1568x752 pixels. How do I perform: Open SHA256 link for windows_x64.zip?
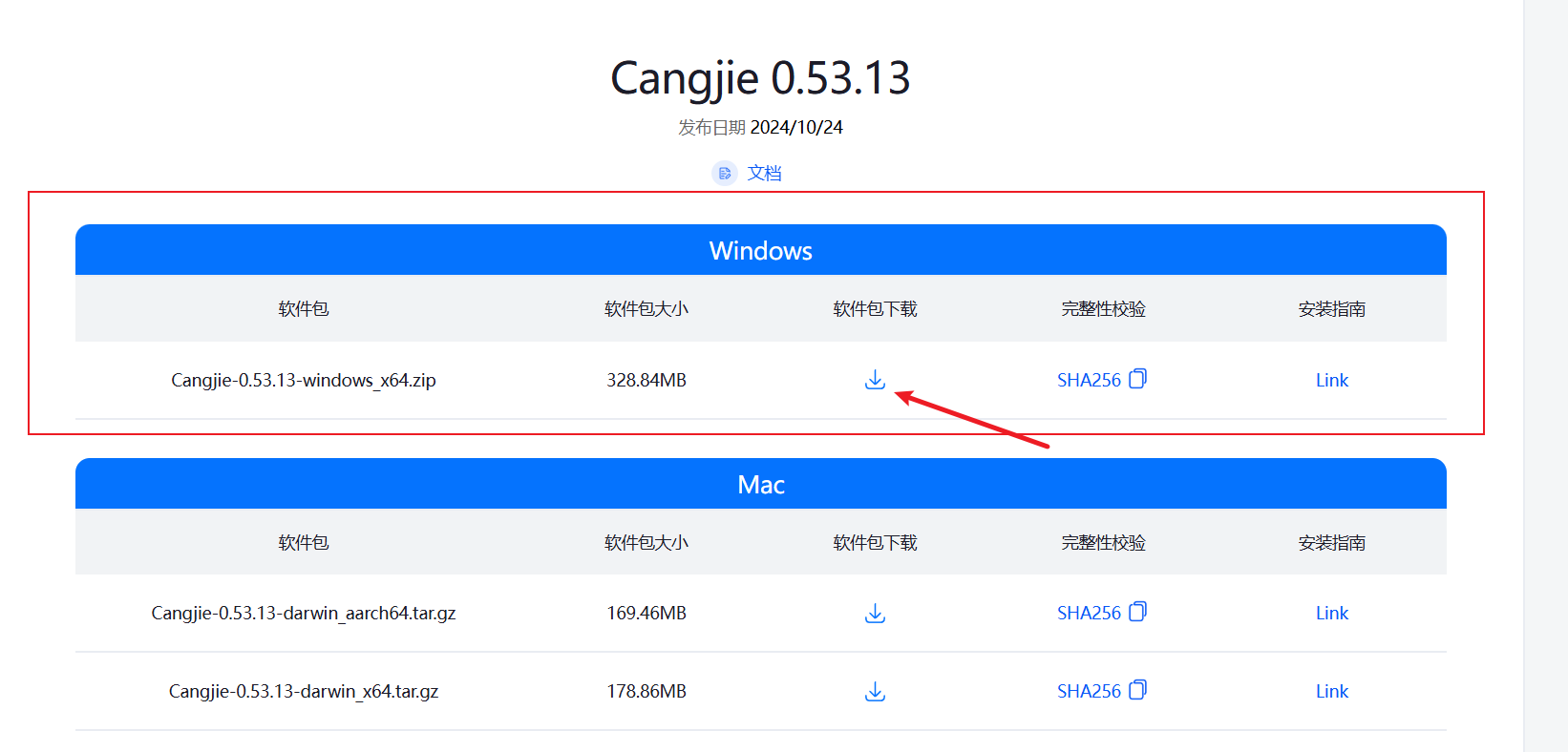(1089, 380)
